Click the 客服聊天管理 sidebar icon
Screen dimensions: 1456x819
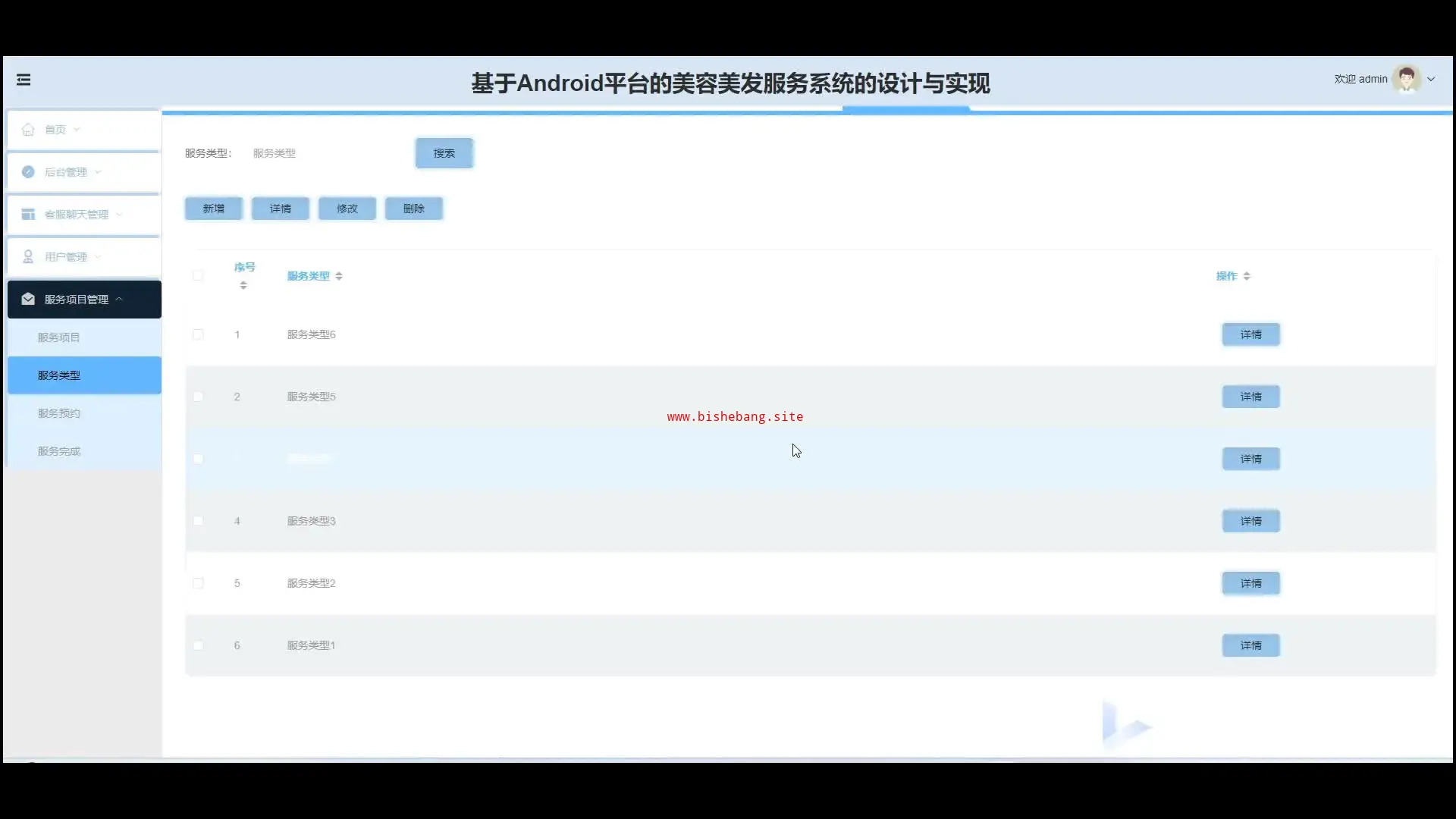tap(28, 215)
